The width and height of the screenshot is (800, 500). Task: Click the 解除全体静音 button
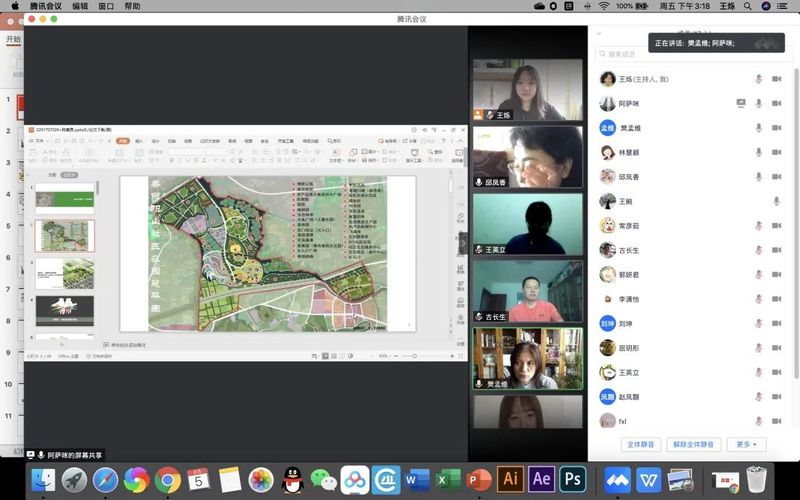pyautogui.click(x=693, y=444)
